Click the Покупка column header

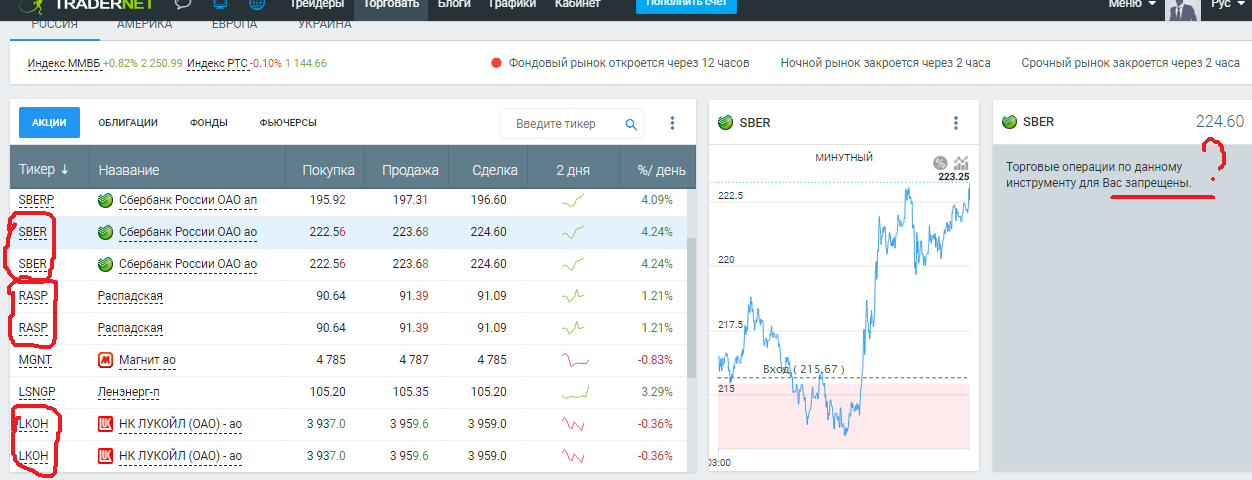click(x=329, y=170)
